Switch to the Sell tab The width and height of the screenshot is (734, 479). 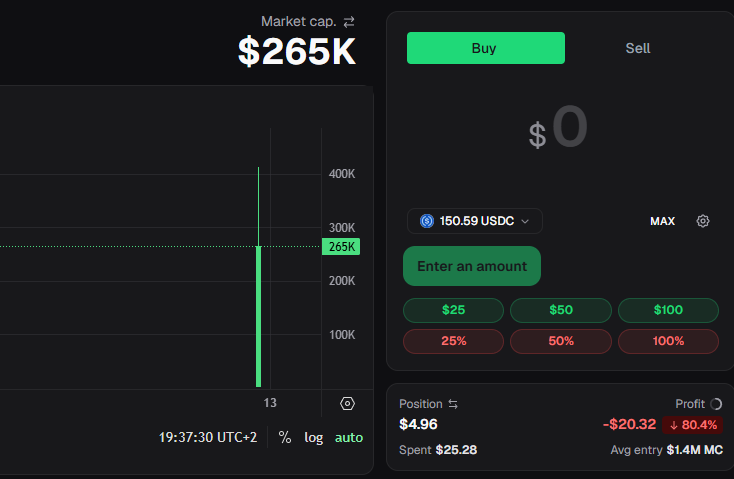point(638,48)
